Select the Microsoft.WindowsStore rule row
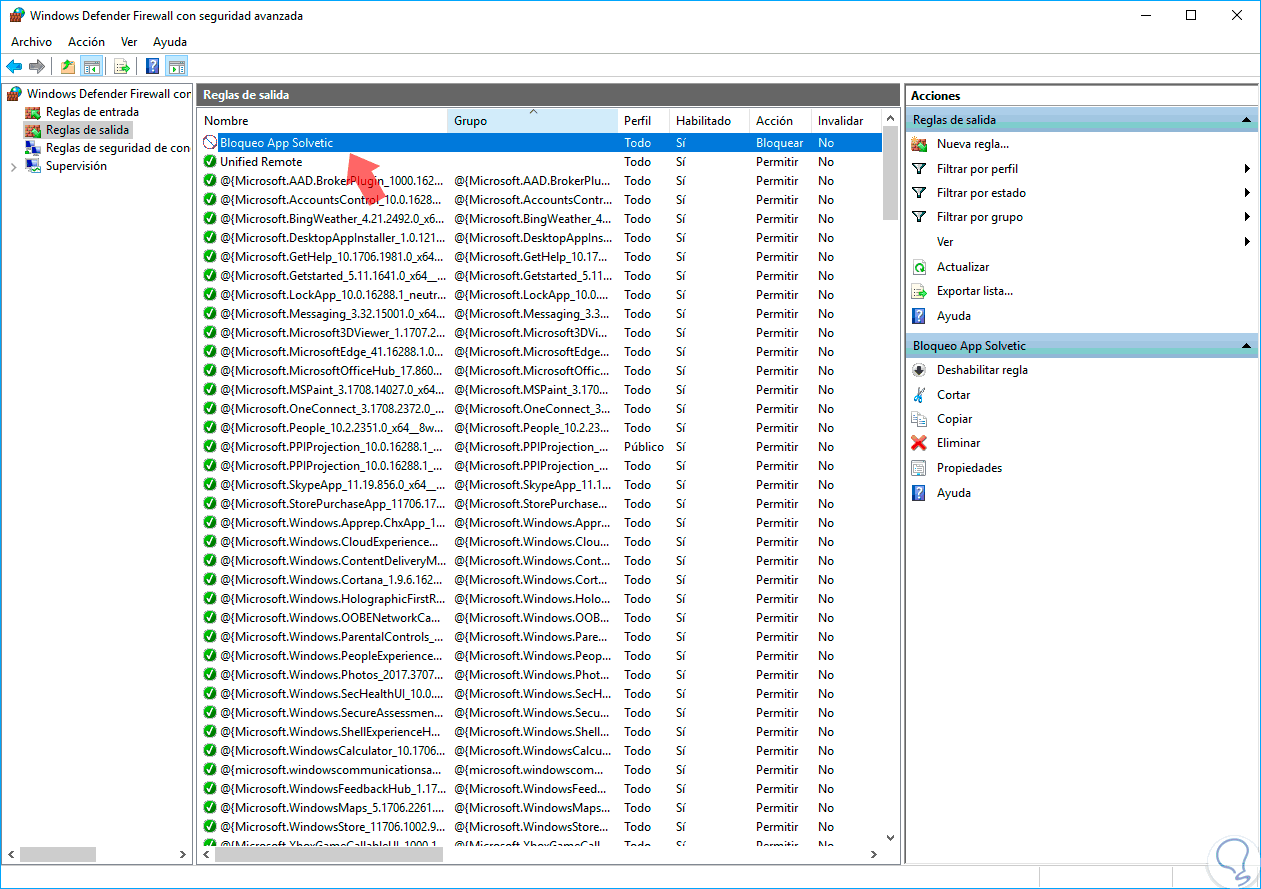The image size is (1261, 889). [540, 827]
